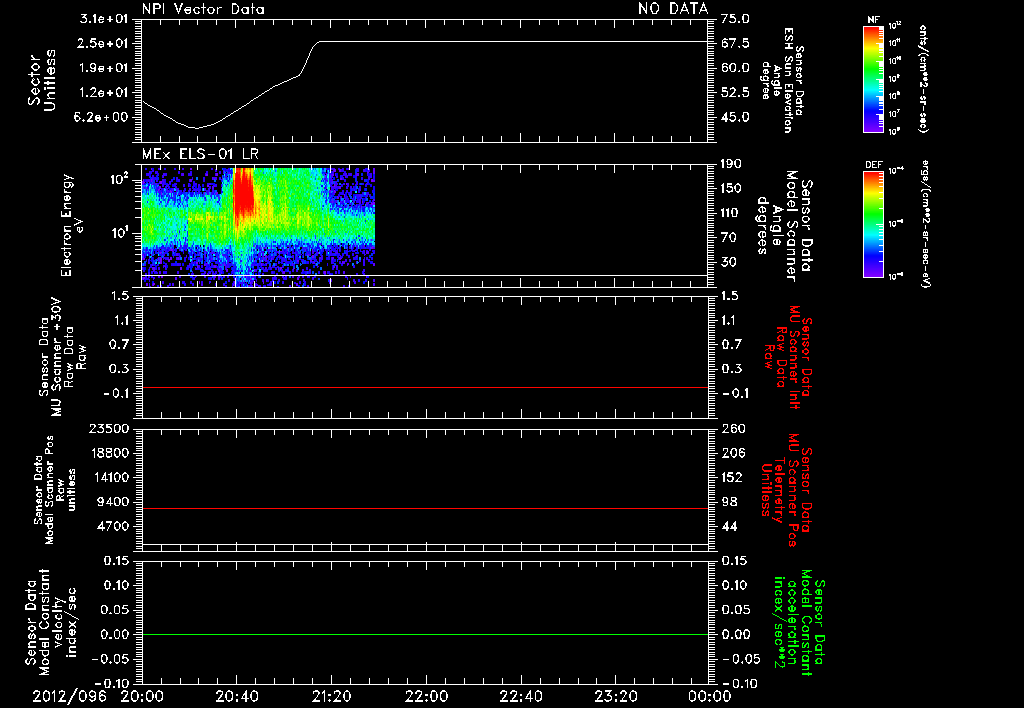Click the "6.2e+00" sector tick label
Viewport: 1024px width, 708px height.
(x=103, y=118)
